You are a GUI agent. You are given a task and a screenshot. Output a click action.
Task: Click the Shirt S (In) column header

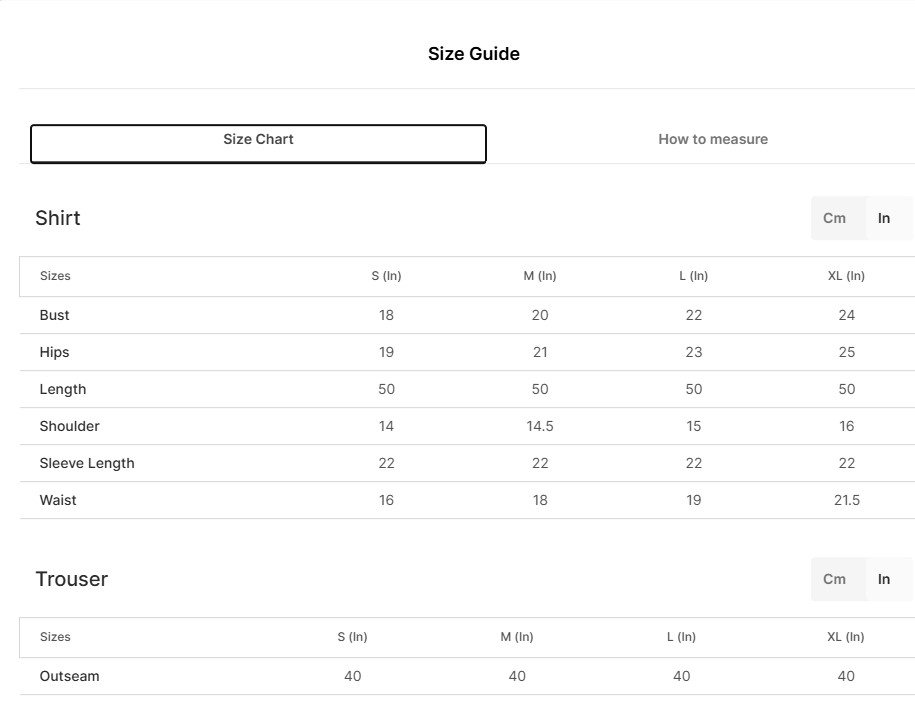point(386,276)
